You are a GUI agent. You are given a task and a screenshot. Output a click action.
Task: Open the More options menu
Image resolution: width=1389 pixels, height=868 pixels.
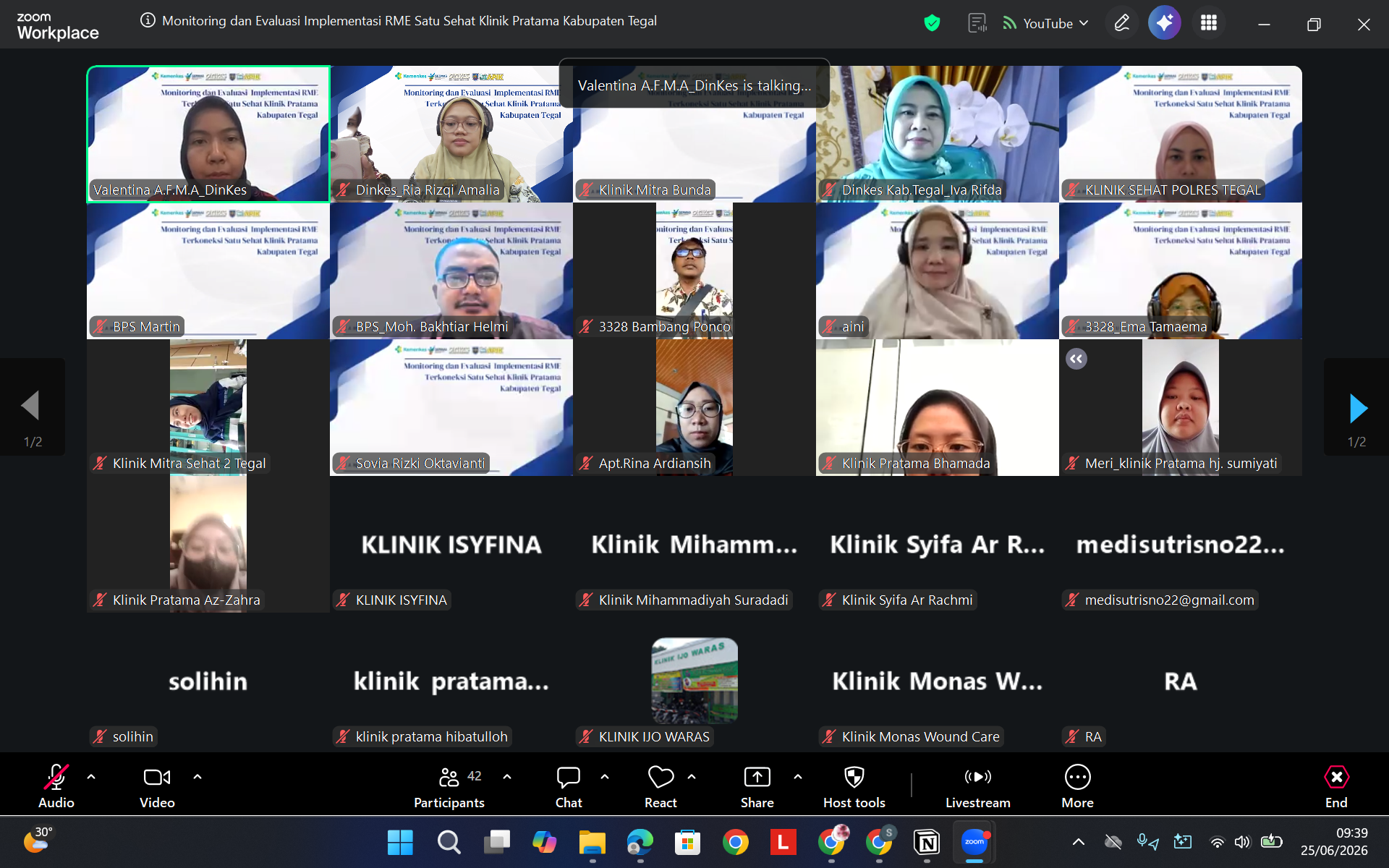click(1078, 786)
